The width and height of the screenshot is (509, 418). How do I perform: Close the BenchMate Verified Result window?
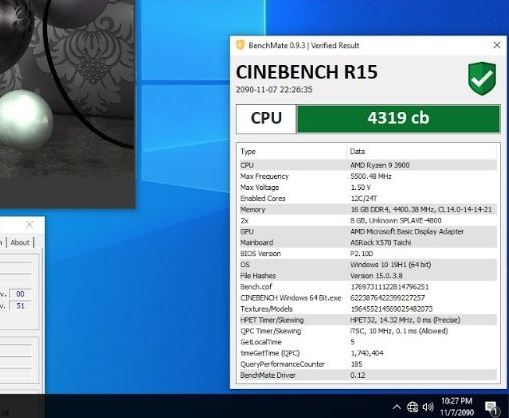497,45
